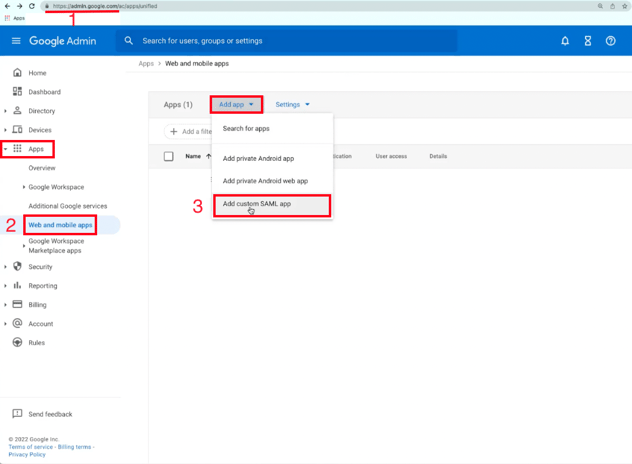Expand the Reporting section arrow
This screenshot has height=464, width=632.
click(5, 286)
